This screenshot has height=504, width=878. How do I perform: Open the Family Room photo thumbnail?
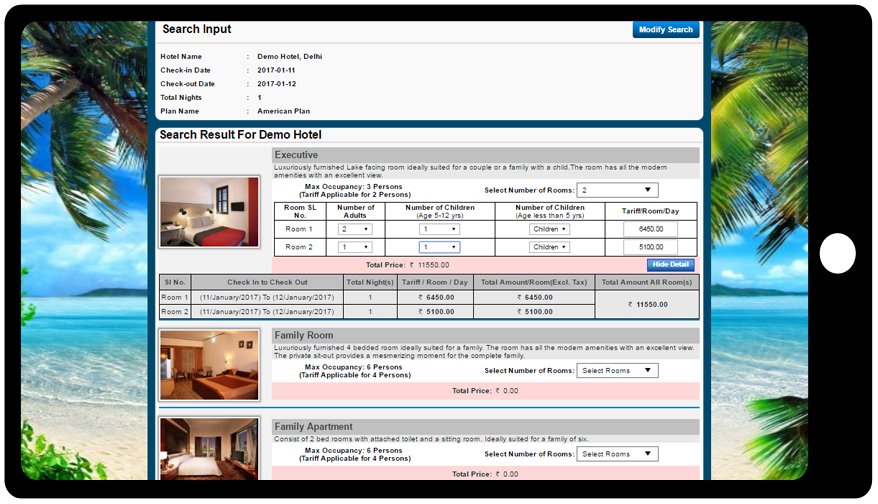209,365
